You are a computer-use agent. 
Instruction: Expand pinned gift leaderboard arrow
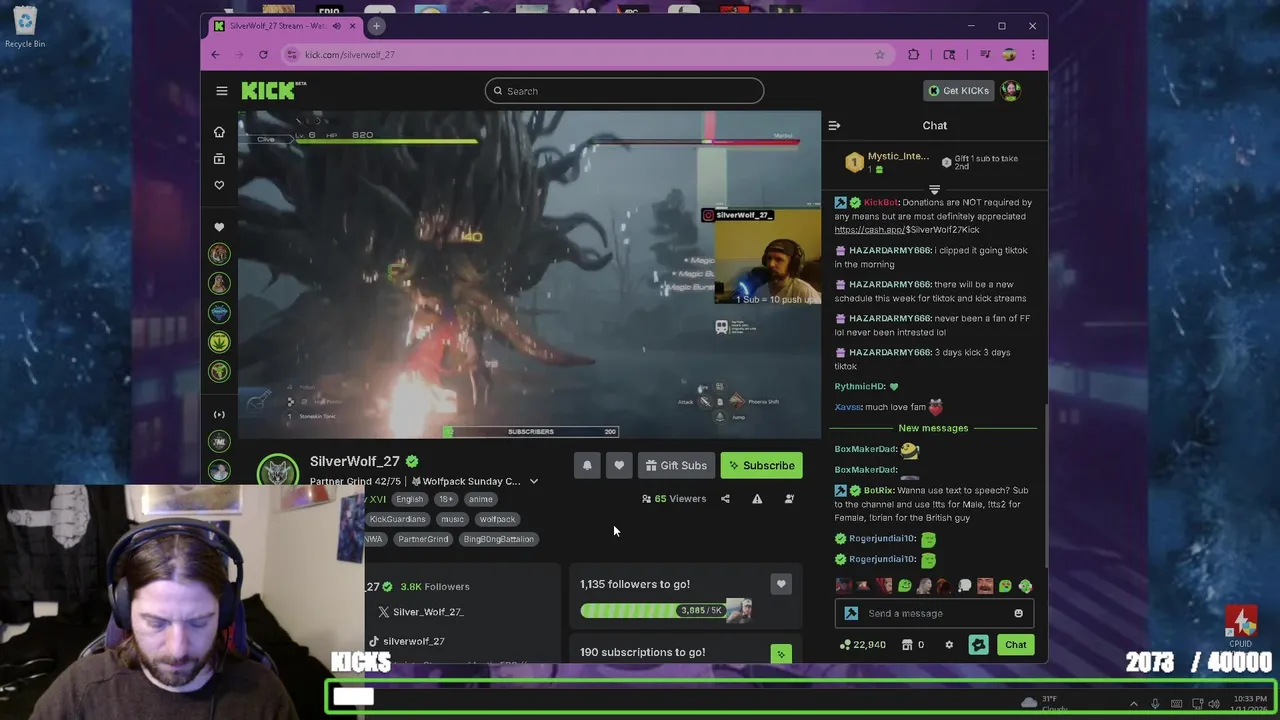(934, 189)
